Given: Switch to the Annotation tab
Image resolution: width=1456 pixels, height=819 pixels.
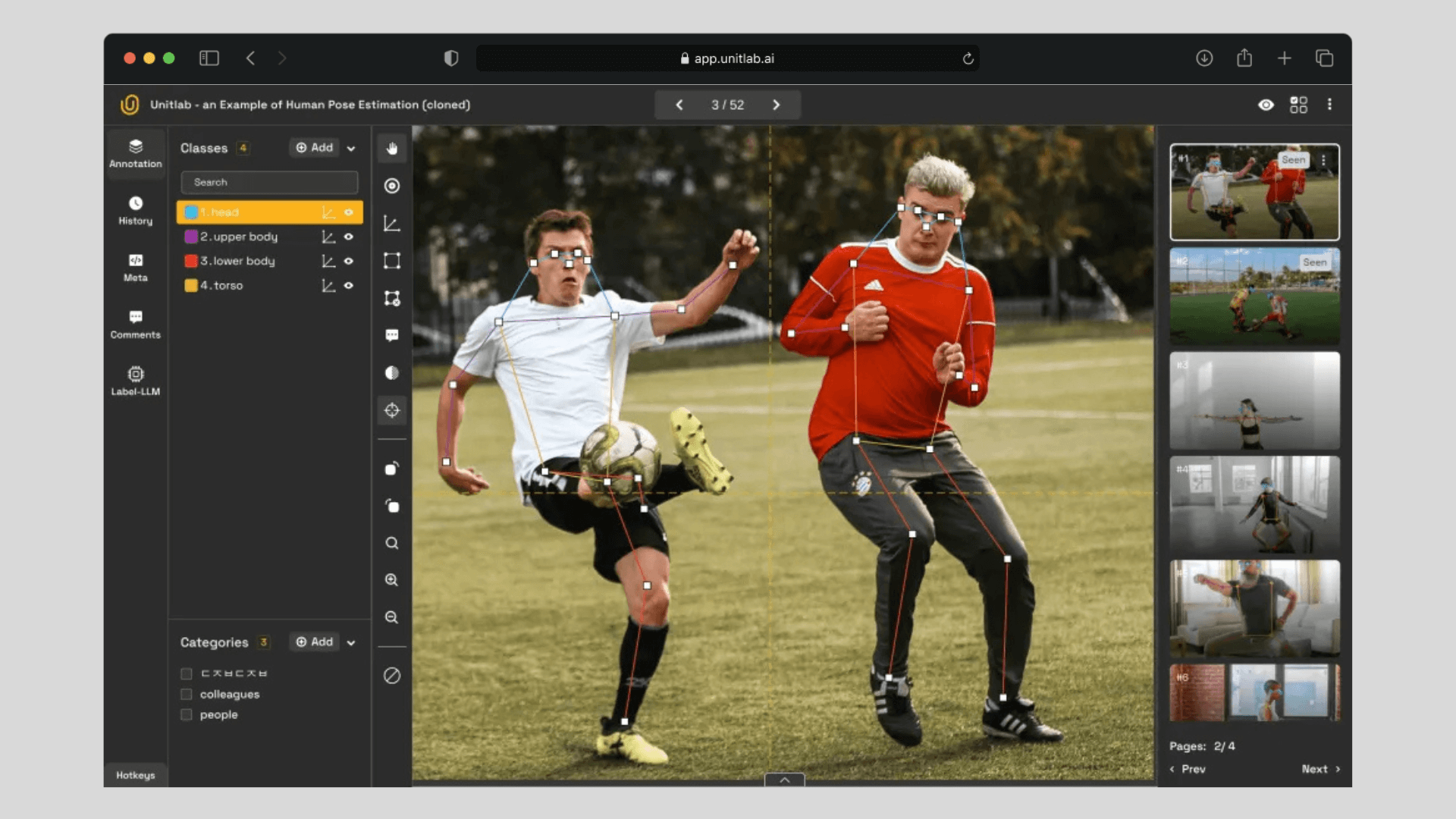Looking at the screenshot, I should coord(135,154).
